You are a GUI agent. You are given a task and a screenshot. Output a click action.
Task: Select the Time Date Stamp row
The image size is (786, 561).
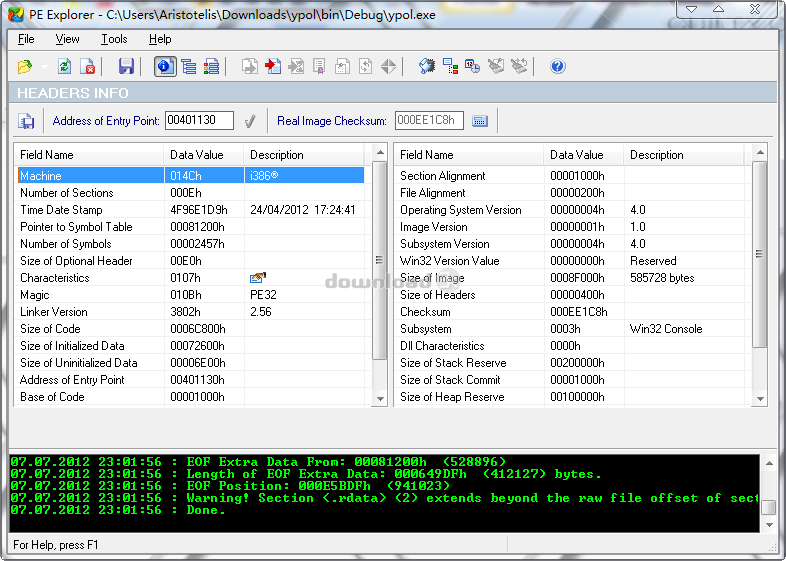[x=190, y=210]
